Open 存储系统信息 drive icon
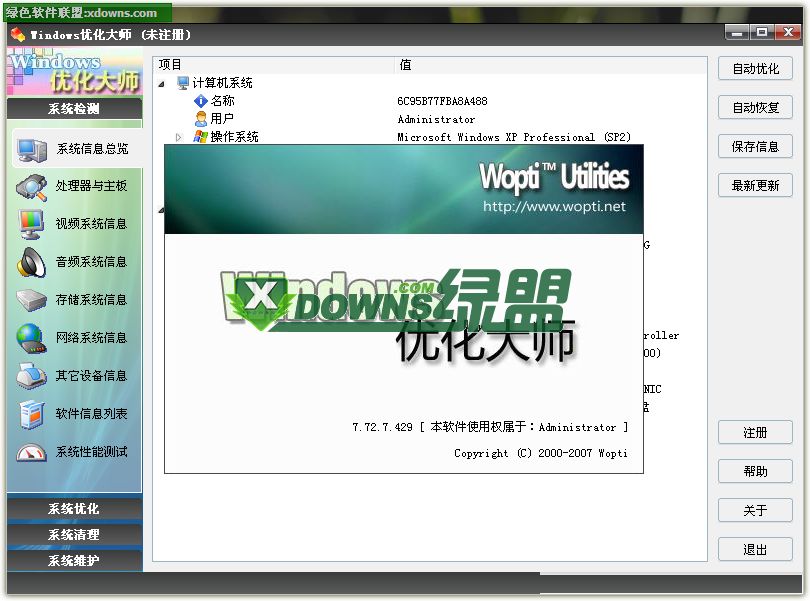 pyautogui.click(x=31, y=300)
